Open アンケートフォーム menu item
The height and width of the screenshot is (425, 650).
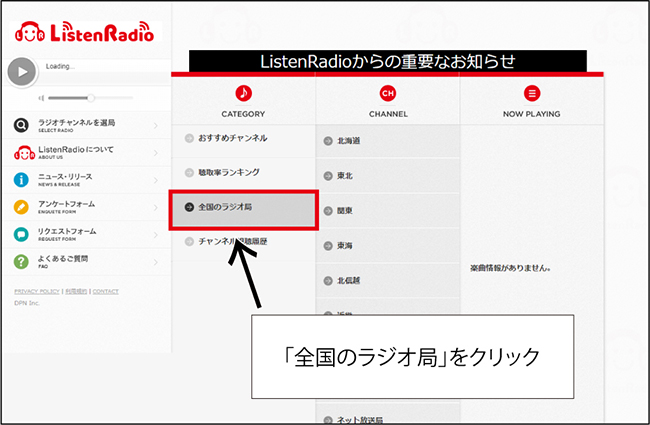(x=87, y=207)
